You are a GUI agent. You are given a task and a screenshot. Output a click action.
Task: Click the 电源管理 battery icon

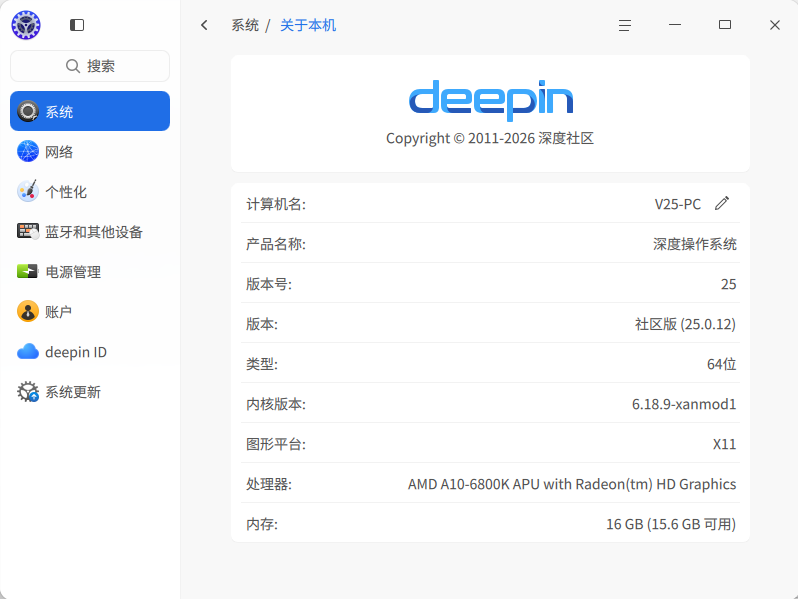click(x=27, y=271)
